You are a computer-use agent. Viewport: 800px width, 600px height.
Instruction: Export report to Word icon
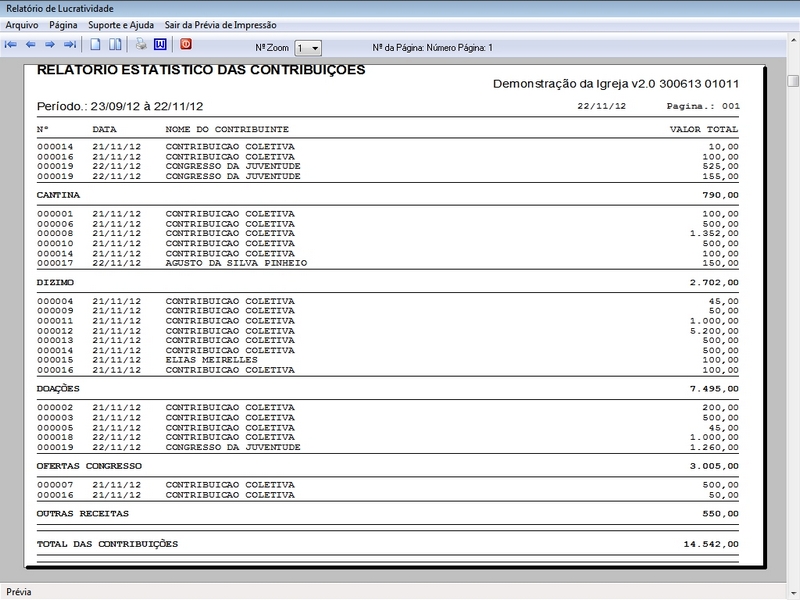click(160, 44)
